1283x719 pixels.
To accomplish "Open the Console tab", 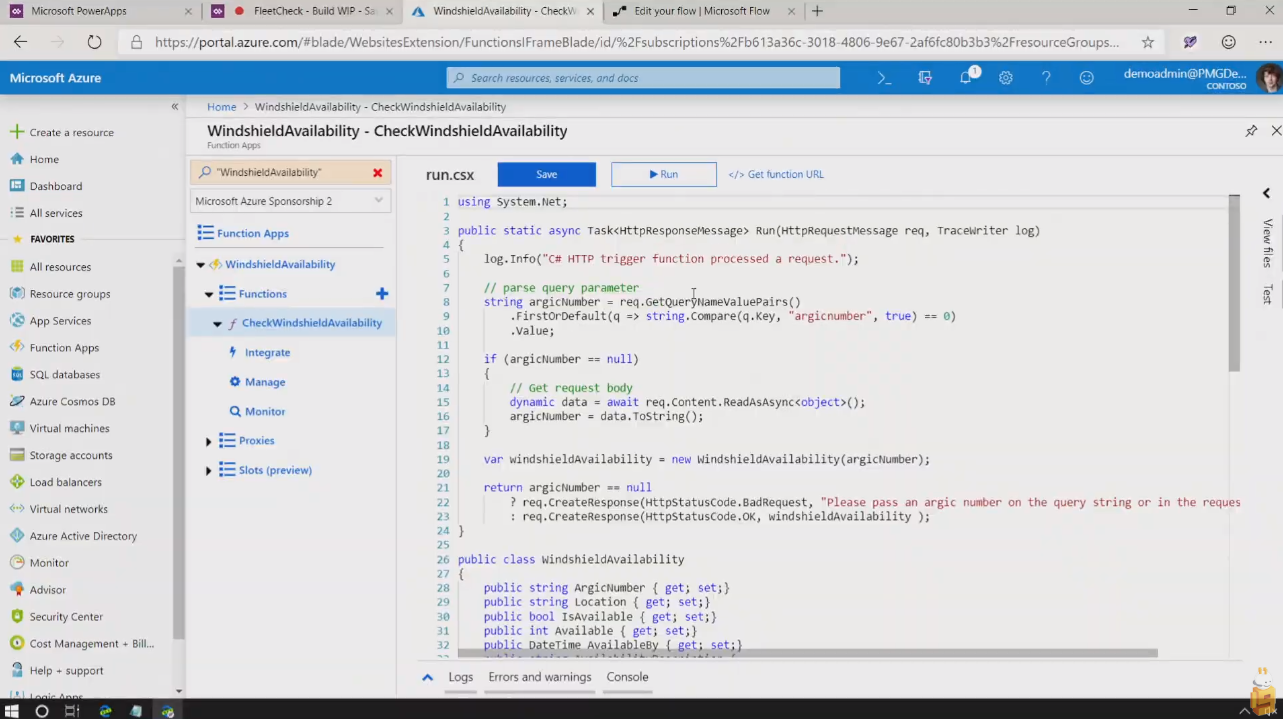I will tap(627, 677).
